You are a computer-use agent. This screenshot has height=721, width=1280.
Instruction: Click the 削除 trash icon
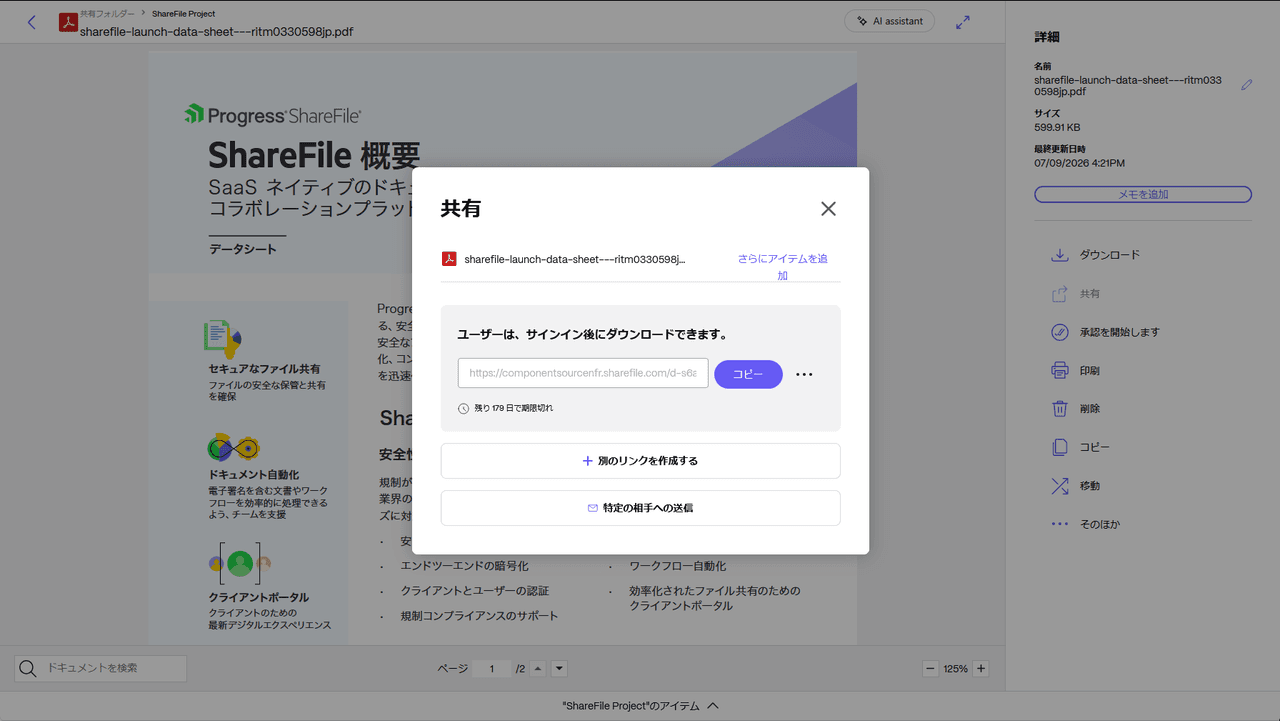[x=1060, y=408]
